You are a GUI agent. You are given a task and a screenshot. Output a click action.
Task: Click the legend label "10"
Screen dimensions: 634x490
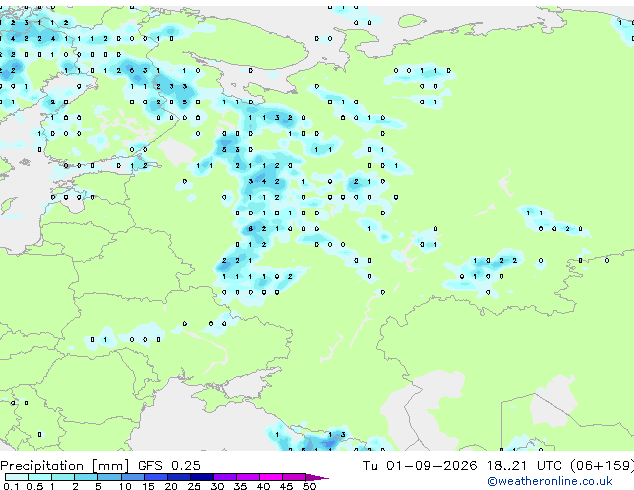[125, 486]
